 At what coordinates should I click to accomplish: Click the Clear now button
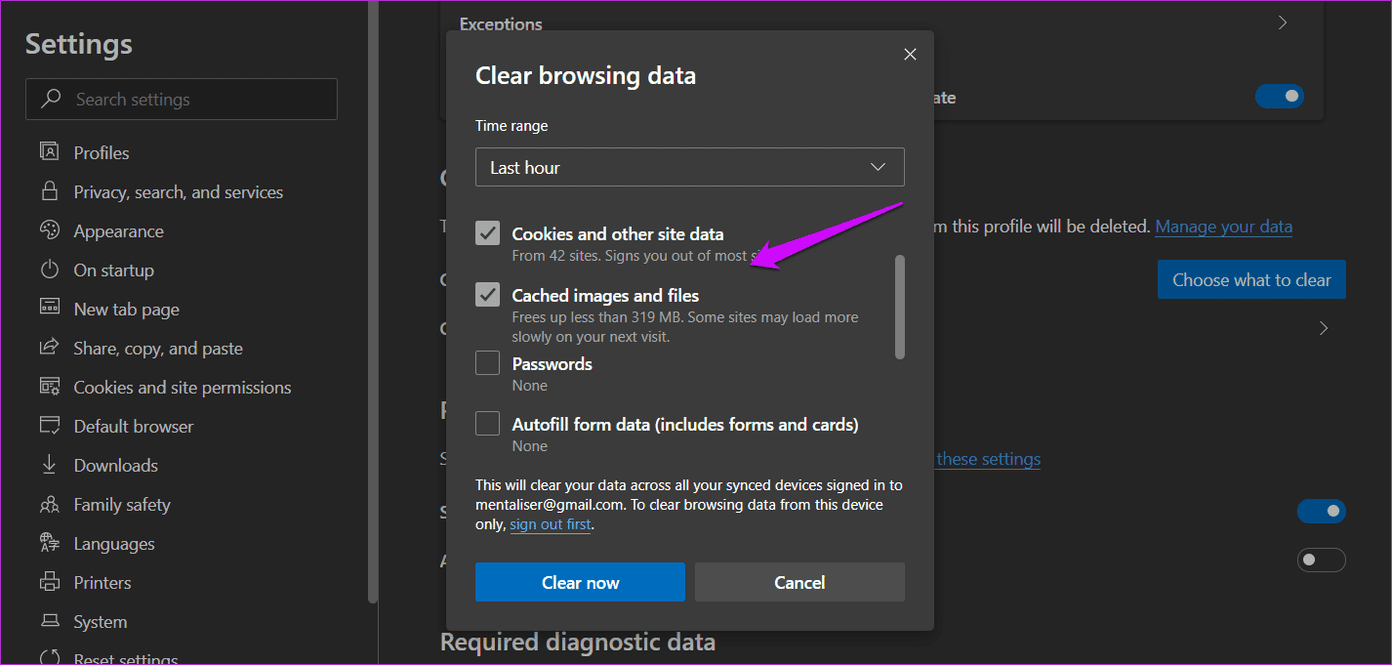(580, 582)
